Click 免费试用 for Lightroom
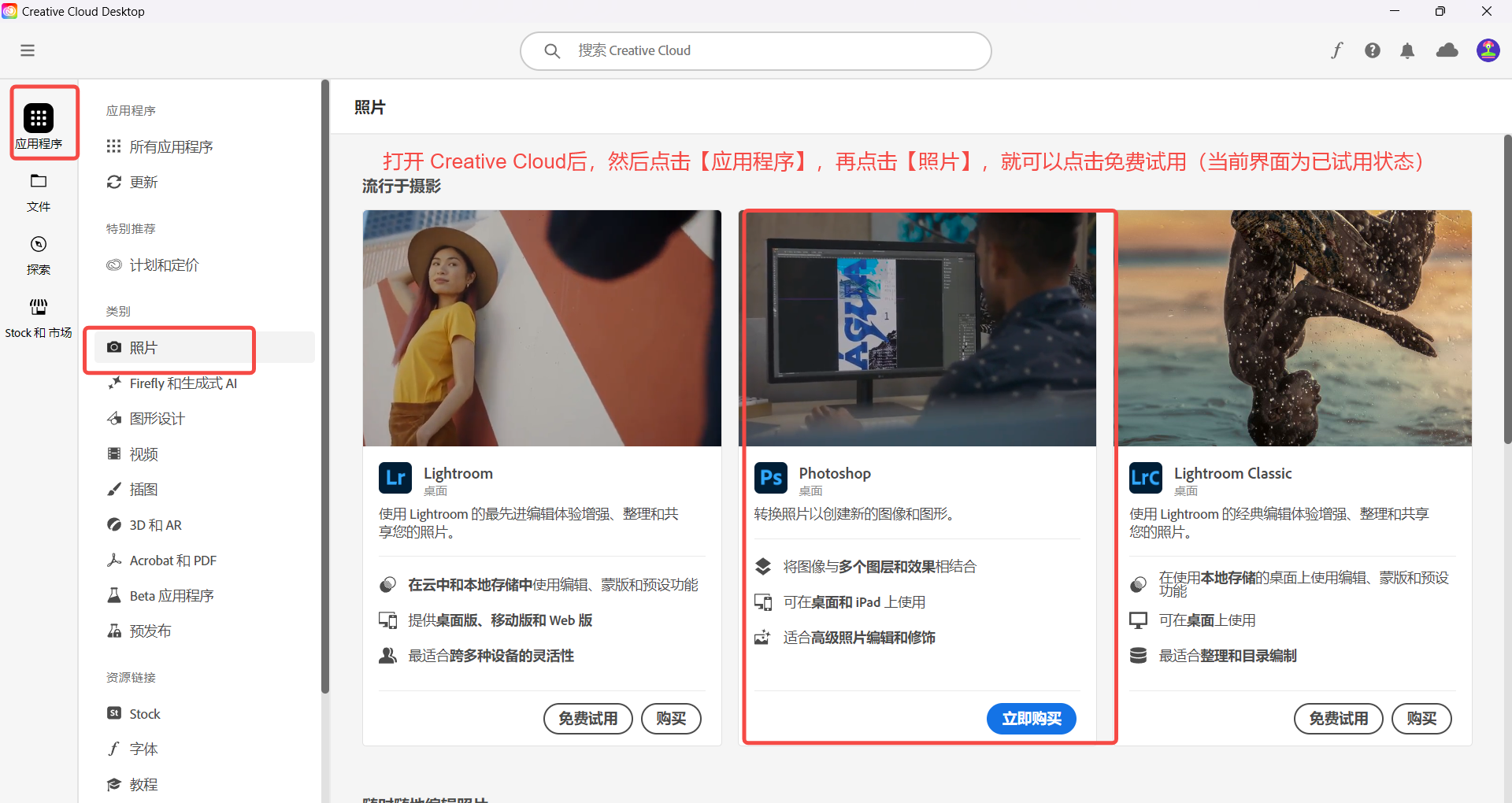1512x803 pixels. click(x=588, y=719)
